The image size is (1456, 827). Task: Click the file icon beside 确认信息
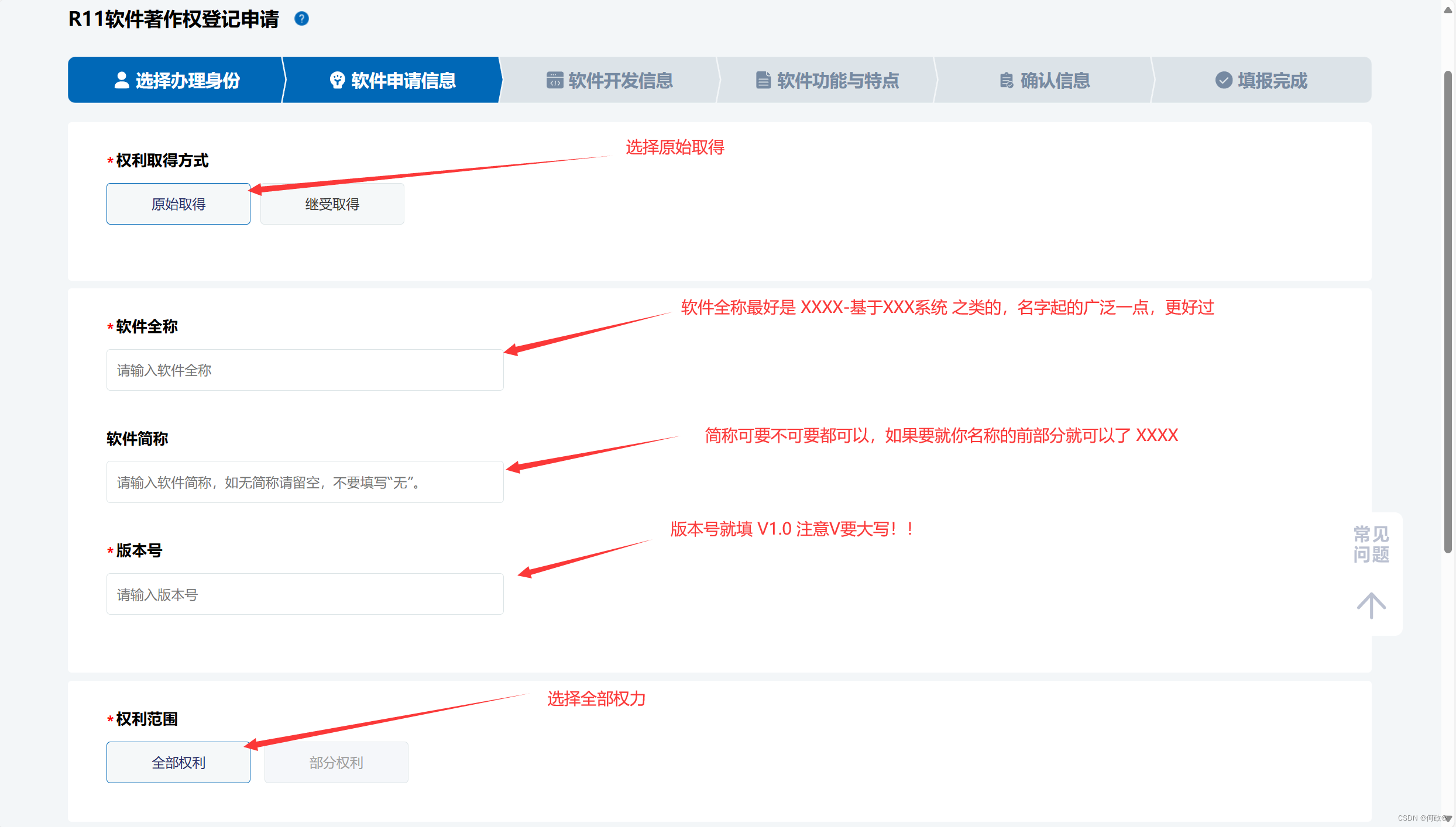[x=1006, y=80]
